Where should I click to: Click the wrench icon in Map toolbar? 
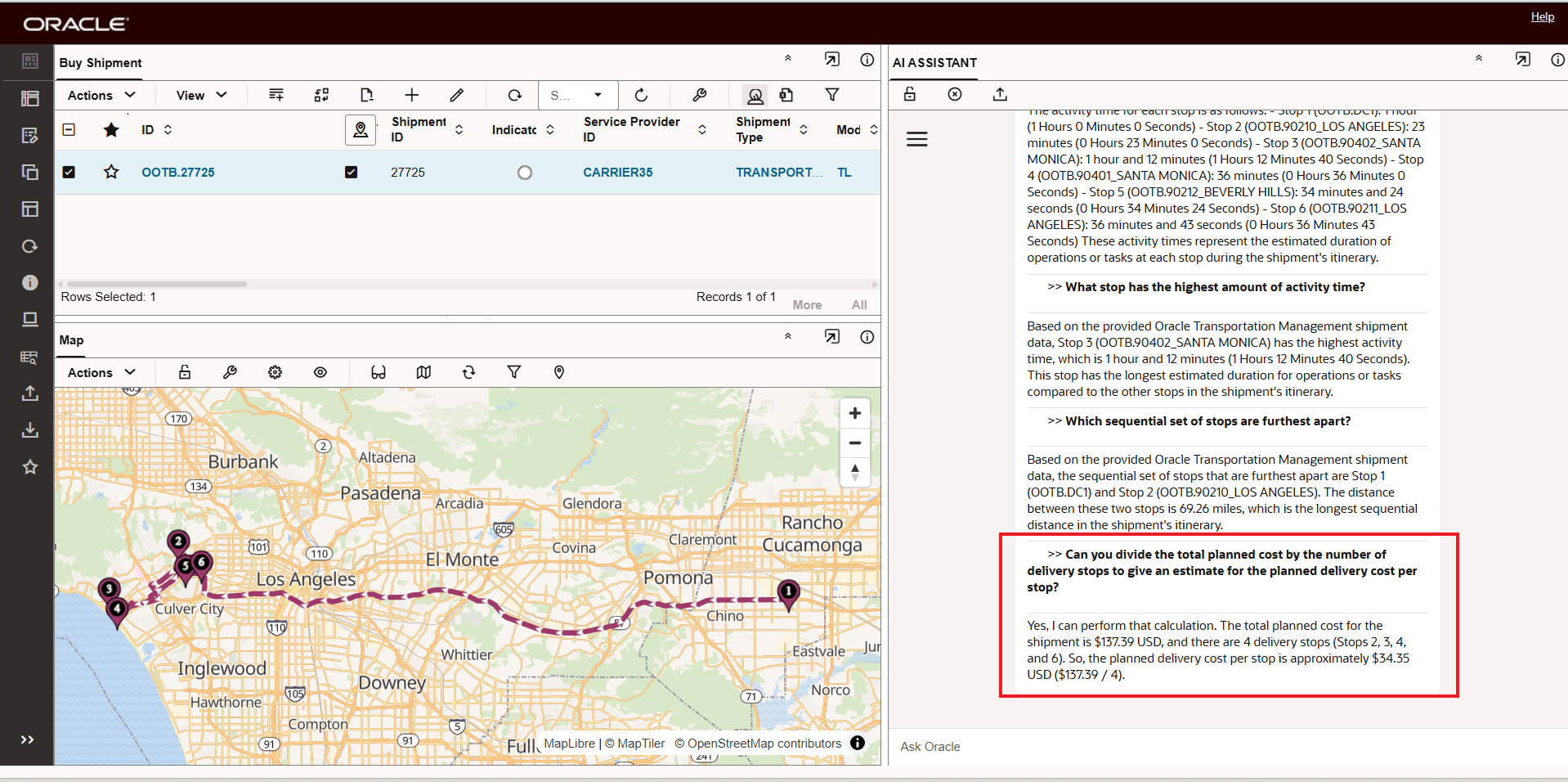tap(230, 372)
